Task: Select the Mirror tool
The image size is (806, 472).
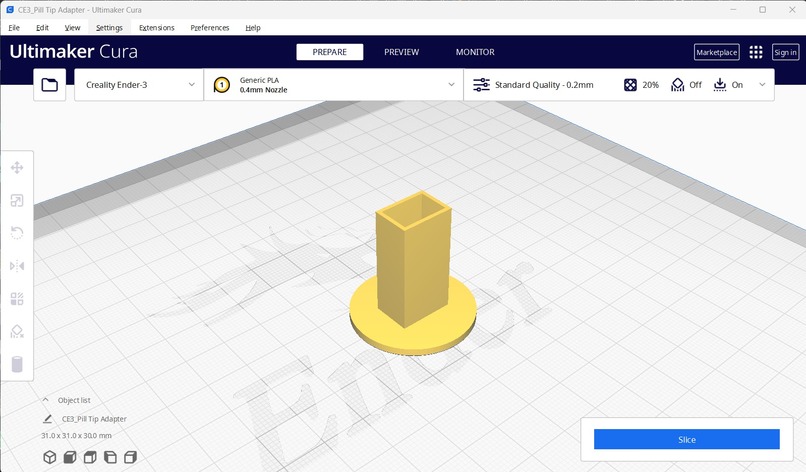Action: pyautogui.click(x=17, y=266)
